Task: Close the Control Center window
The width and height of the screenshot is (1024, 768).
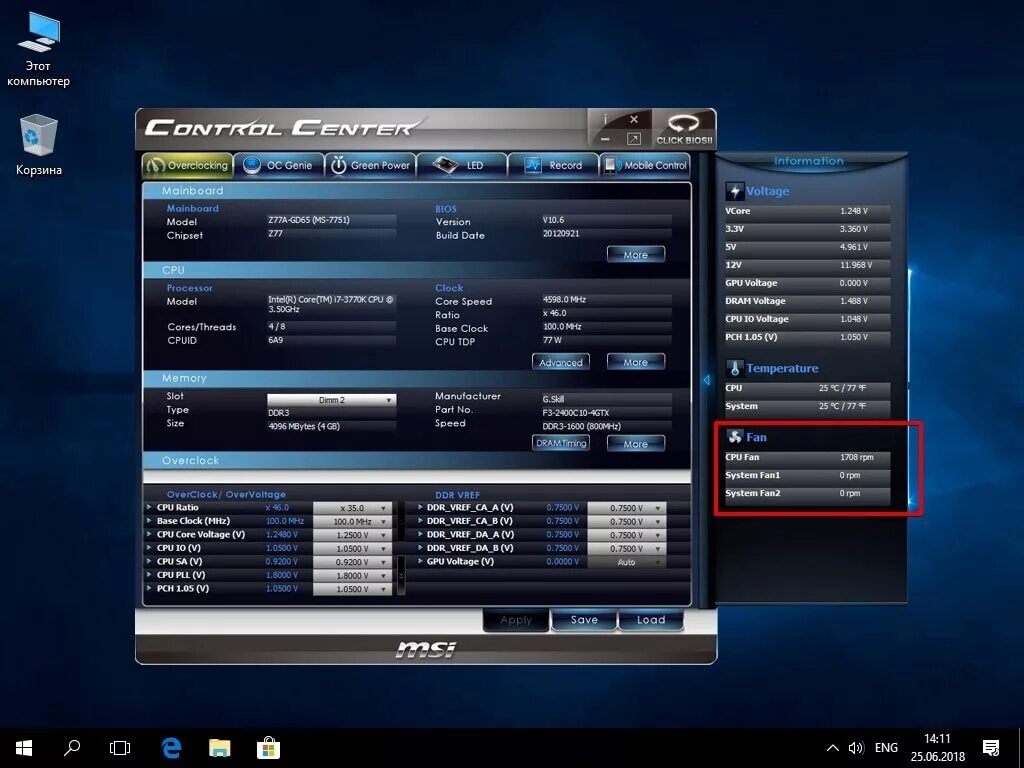Action: tap(633, 120)
